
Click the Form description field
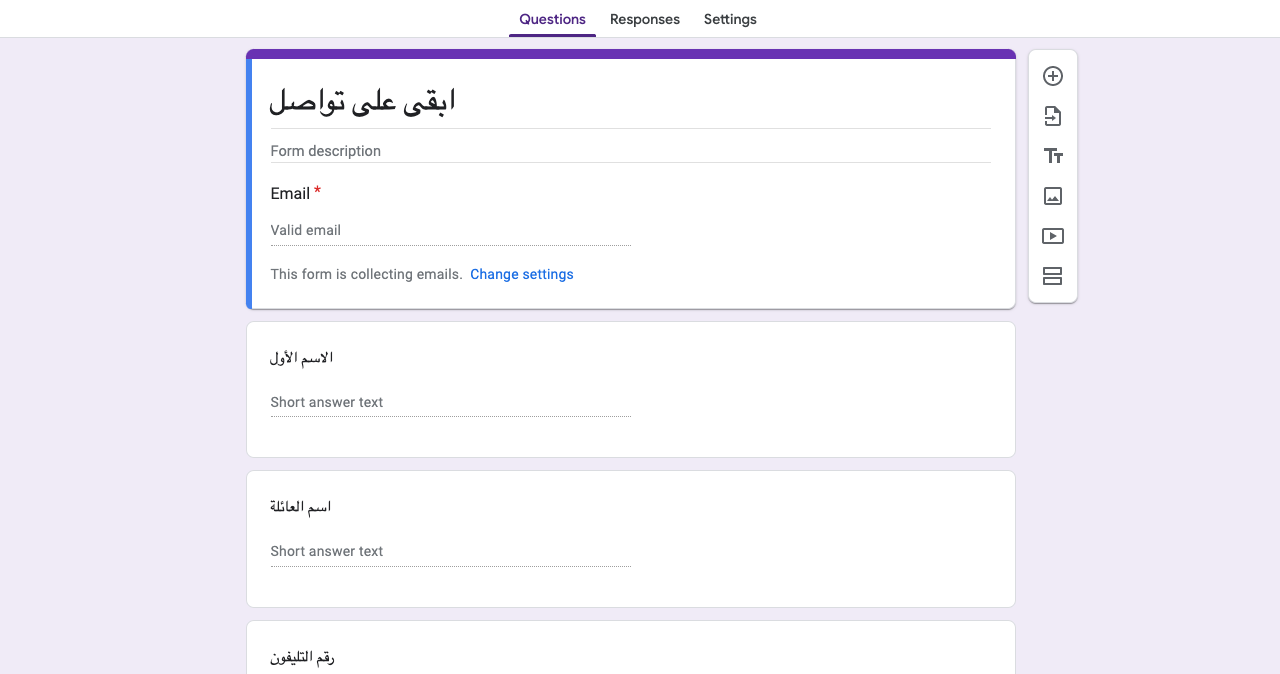coord(630,151)
